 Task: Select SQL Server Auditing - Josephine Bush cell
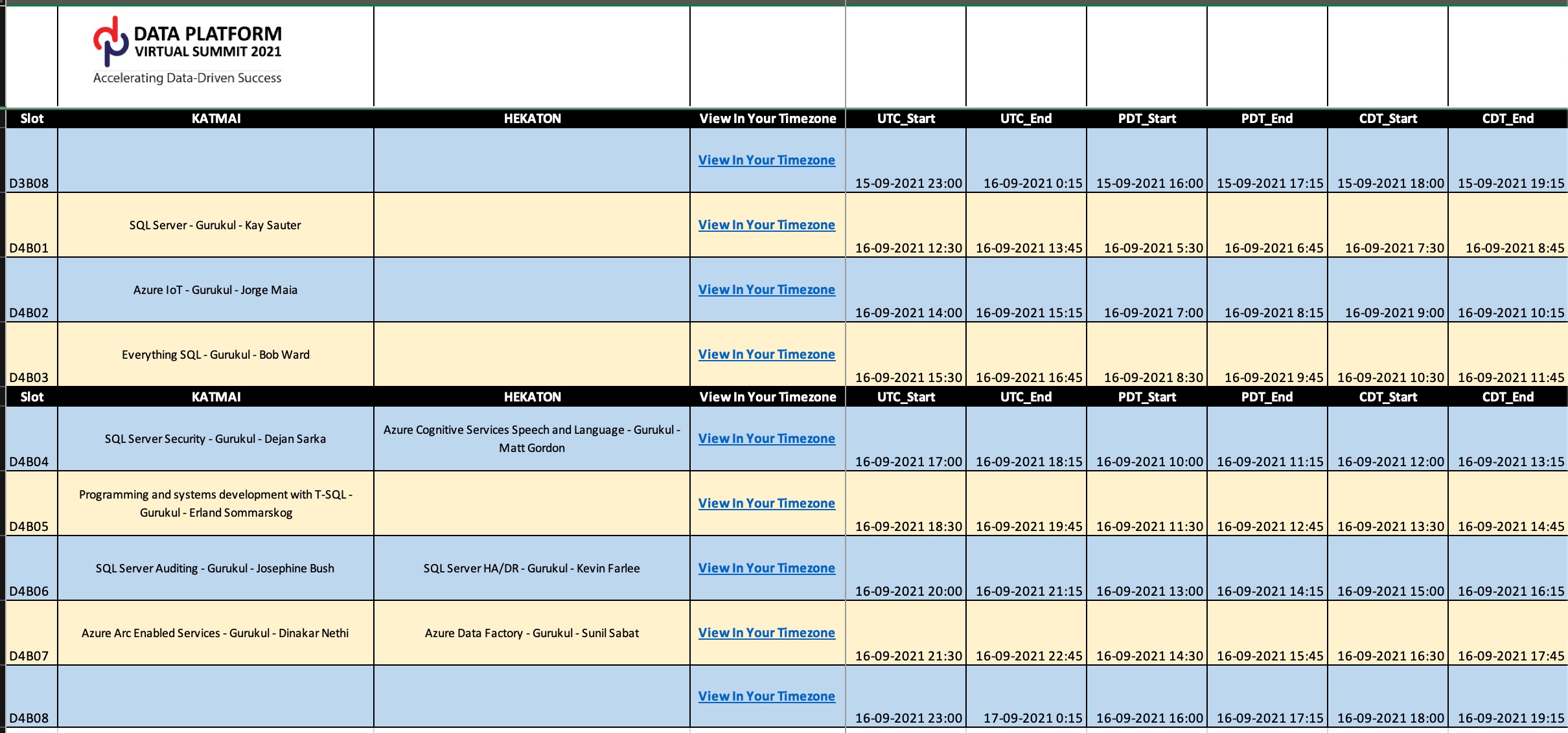click(x=216, y=568)
